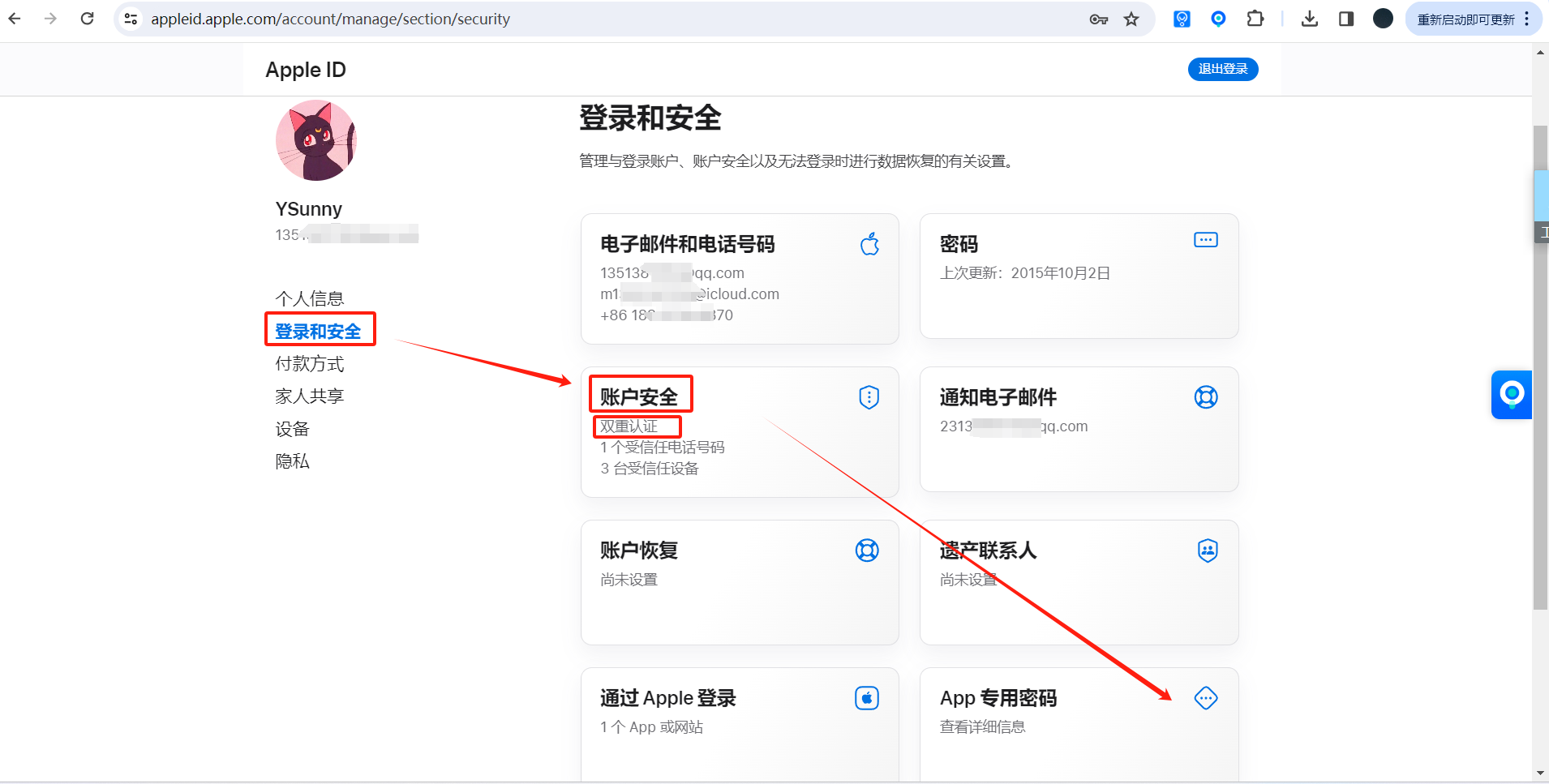Viewport: 1549px width, 784px height.
Task: Click the shield icon on 账户安全
Action: 869,397
